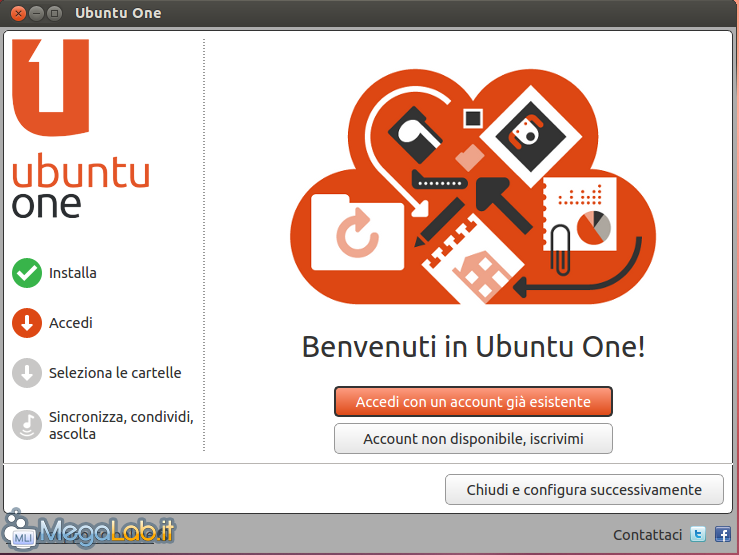The height and width of the screenshot is (555, 739).
Task: Open the Contattaci link
Action: [648, 535]
